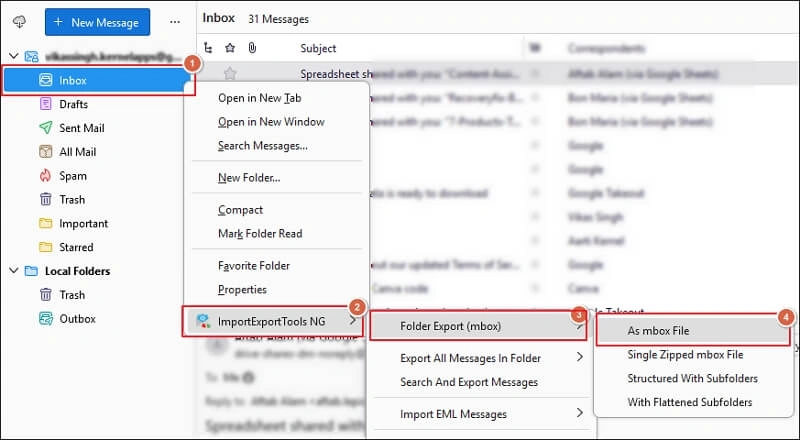This screenshot has width=800, height=440.
Task: Open the Drafts folder label
Action: point(73,104)
